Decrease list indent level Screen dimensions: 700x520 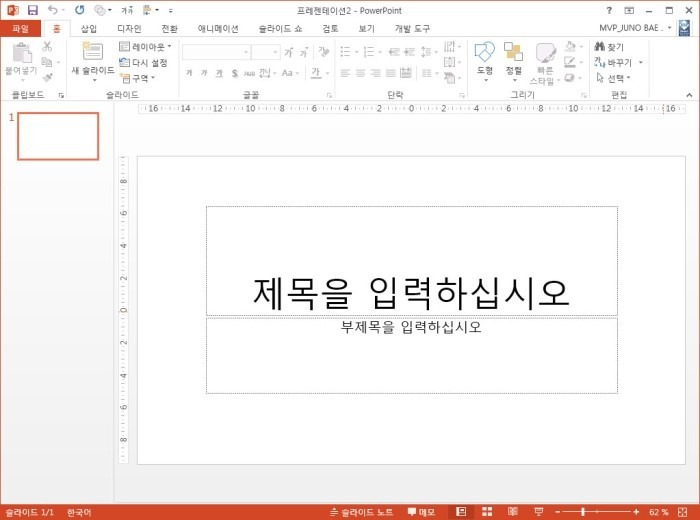(394, 52)
